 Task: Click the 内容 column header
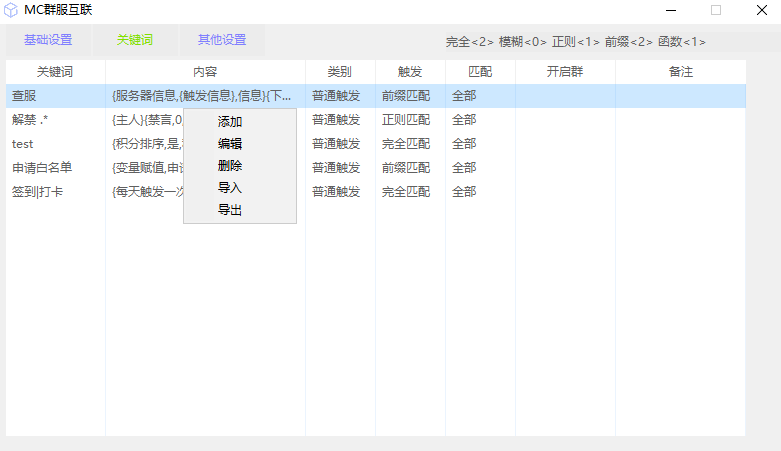pos(205,72)
